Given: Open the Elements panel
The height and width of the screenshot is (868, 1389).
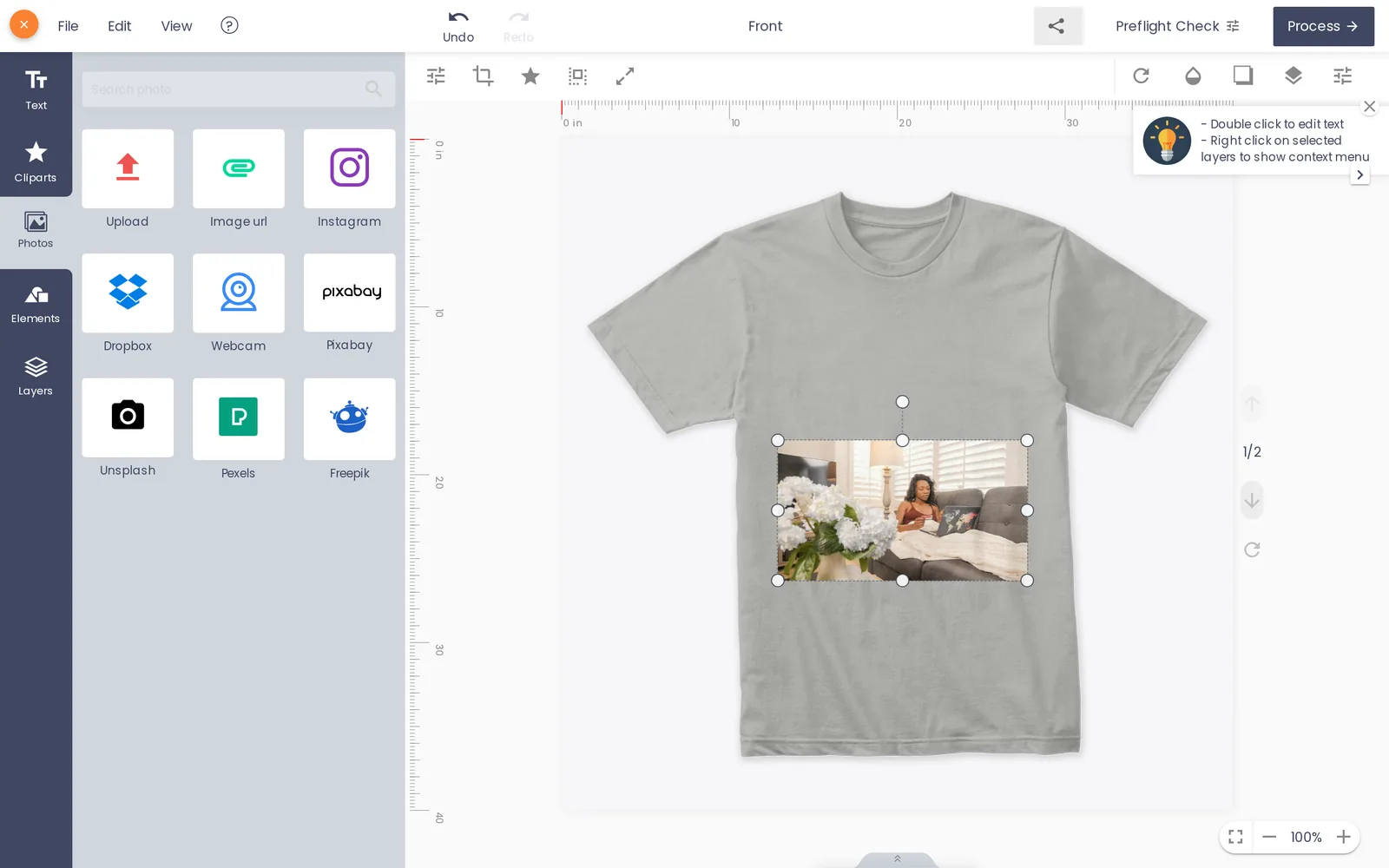Looking at the screenshot, I should (36, 305).
